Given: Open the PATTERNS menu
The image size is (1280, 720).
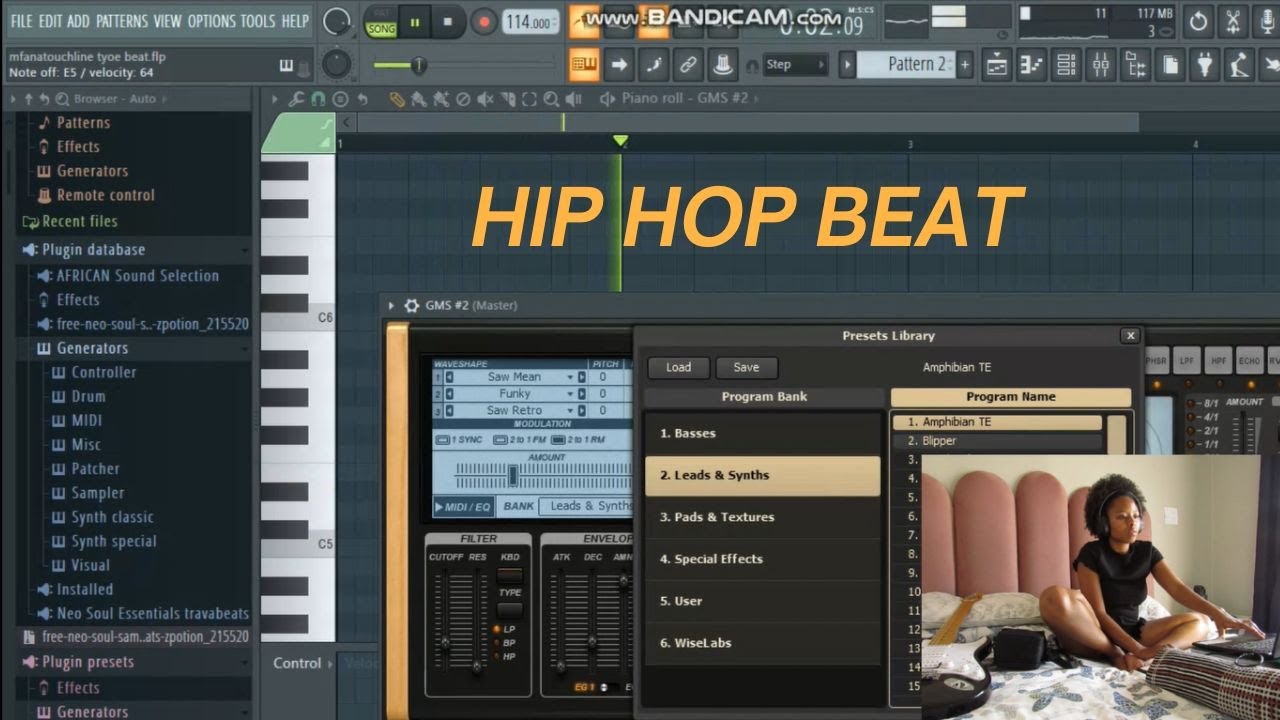Looking at the screenshot, I should (x=122, y=21).
